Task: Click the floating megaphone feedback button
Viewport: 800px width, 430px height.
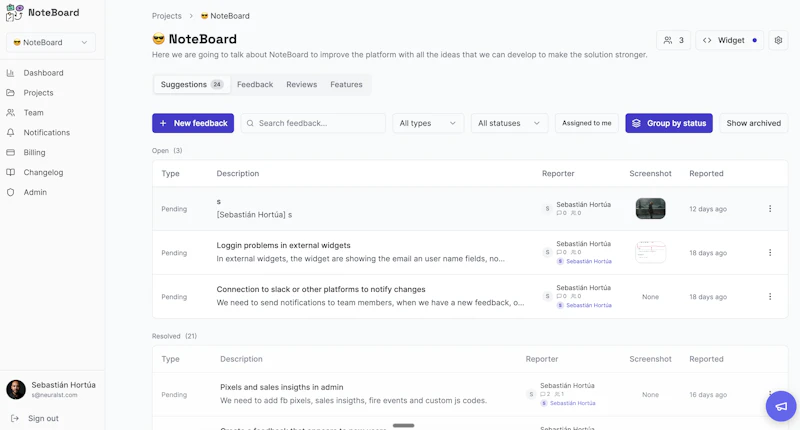Action: click(x=781, y=406)
